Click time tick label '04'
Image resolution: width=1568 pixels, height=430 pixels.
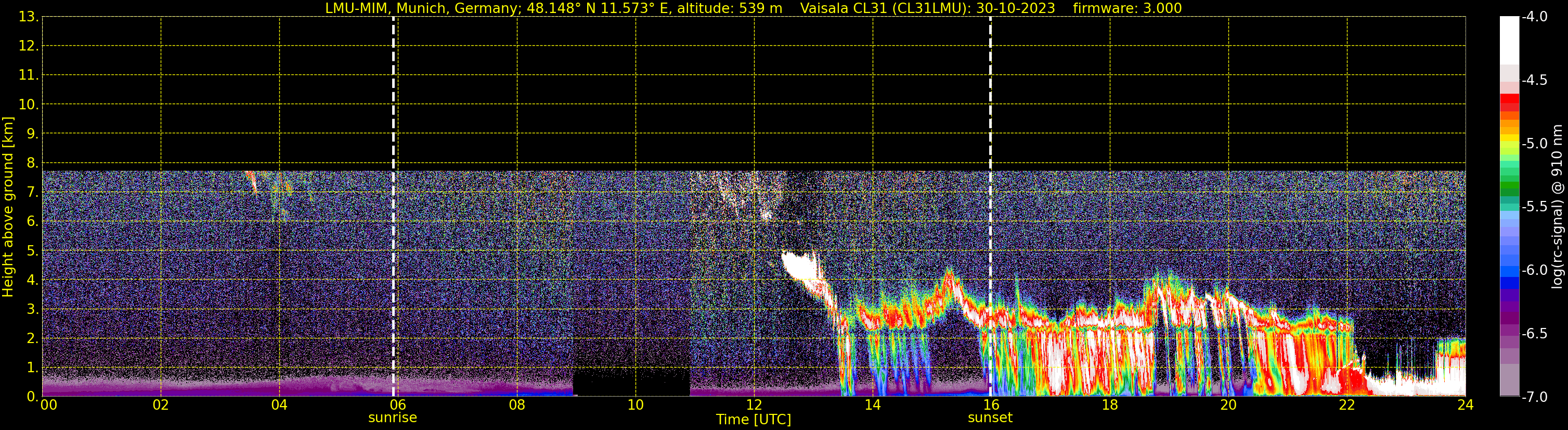point(279,405)
